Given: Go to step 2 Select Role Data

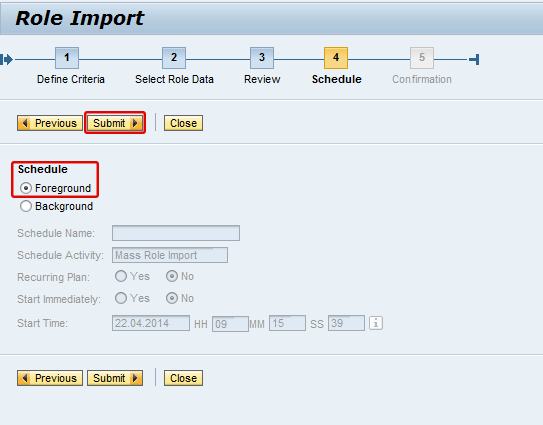Looking at the screenshot, I should click(x=174, y=58).
